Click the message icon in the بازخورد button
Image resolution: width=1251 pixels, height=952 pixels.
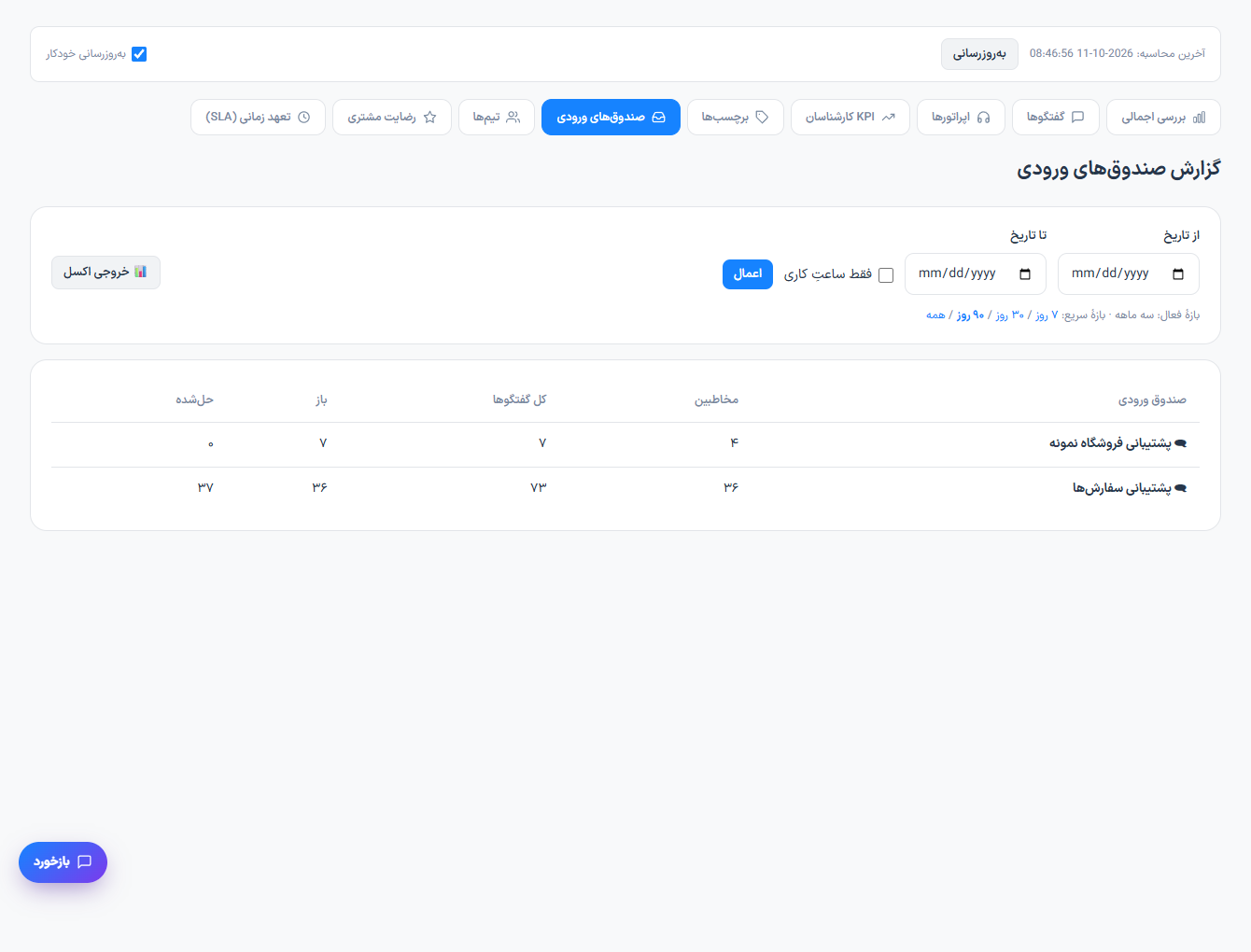pyautogui.click(x=84, y=862)
